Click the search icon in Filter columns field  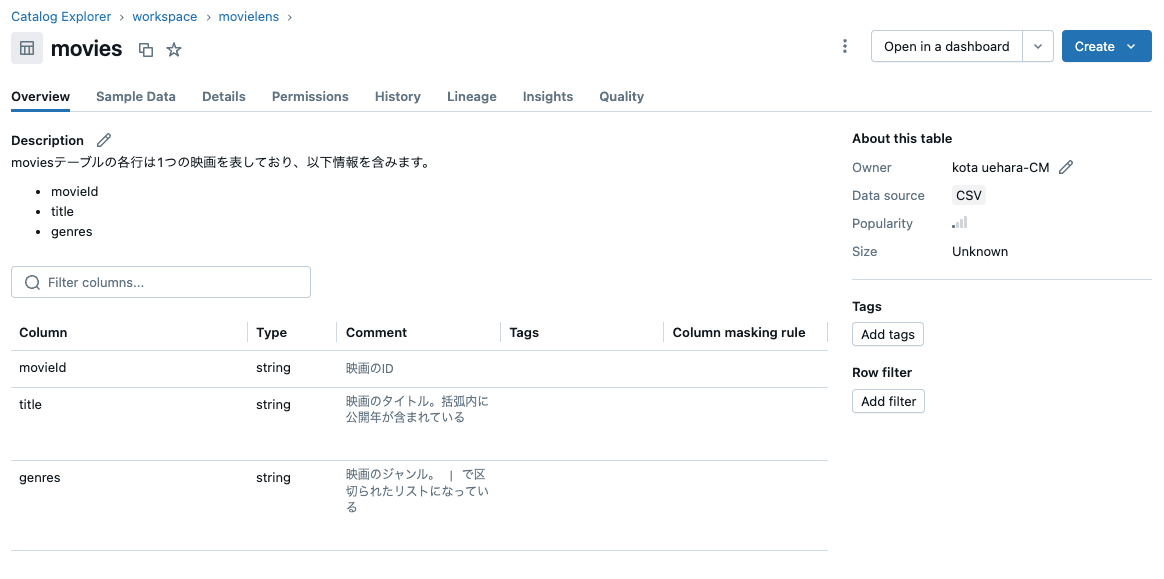tap(31, 282)
